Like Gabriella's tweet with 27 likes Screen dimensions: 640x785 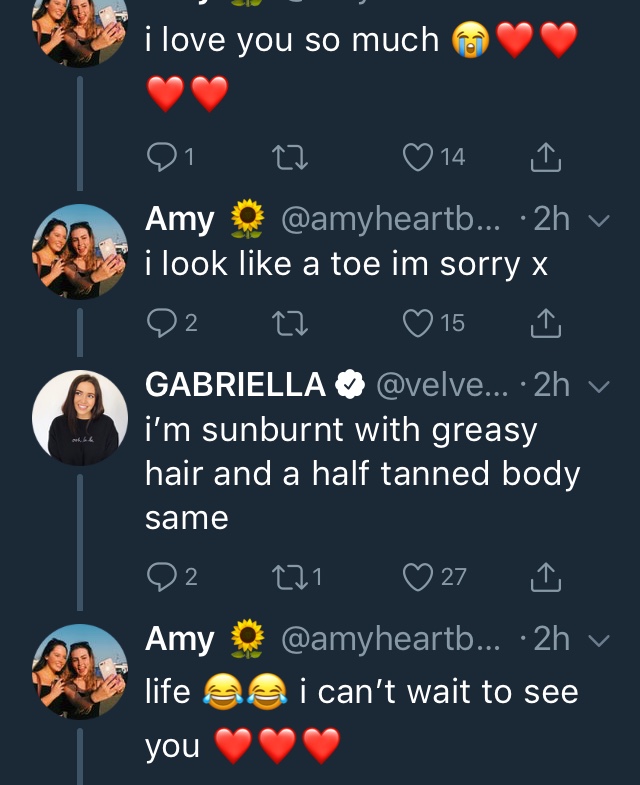(417, 576)
